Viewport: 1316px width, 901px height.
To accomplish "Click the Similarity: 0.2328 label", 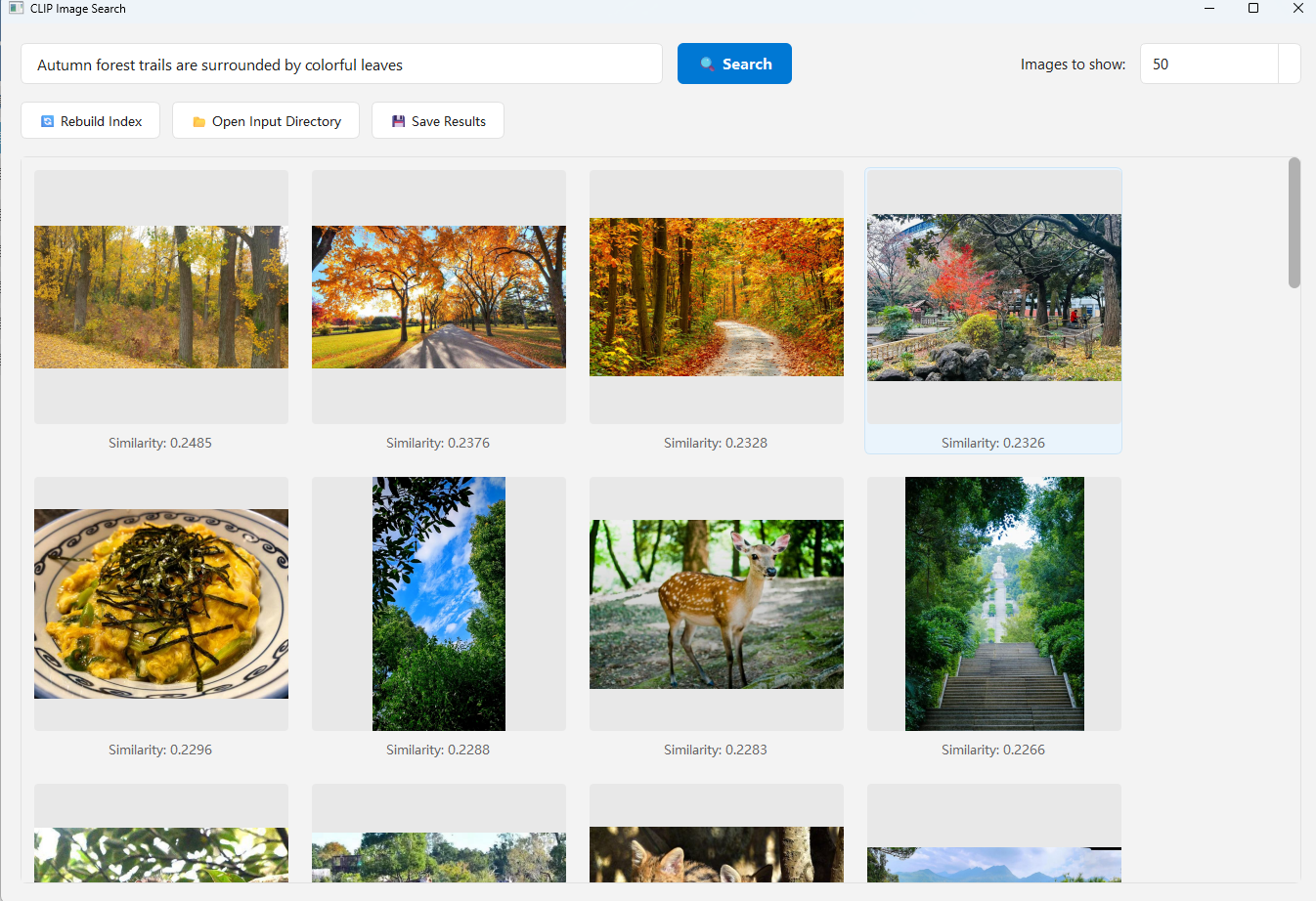I will [716, 443].
